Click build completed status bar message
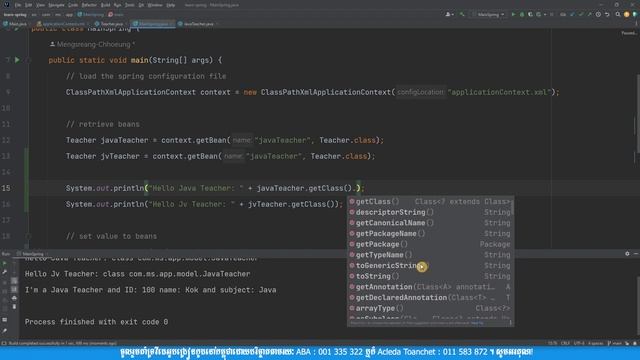This screenshot has width=640, height=360. pyautogui.click(x=62, y=343)
